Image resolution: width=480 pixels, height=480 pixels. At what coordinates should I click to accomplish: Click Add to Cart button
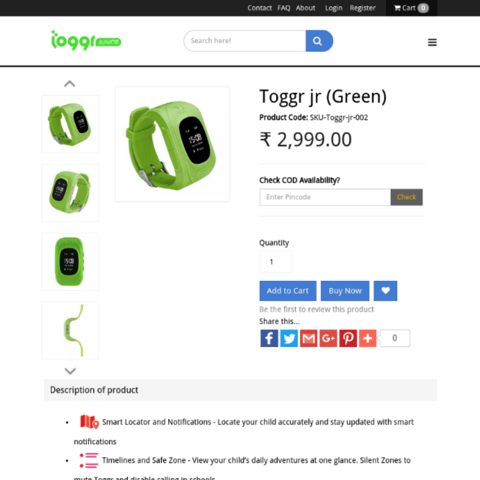[288, 291]
